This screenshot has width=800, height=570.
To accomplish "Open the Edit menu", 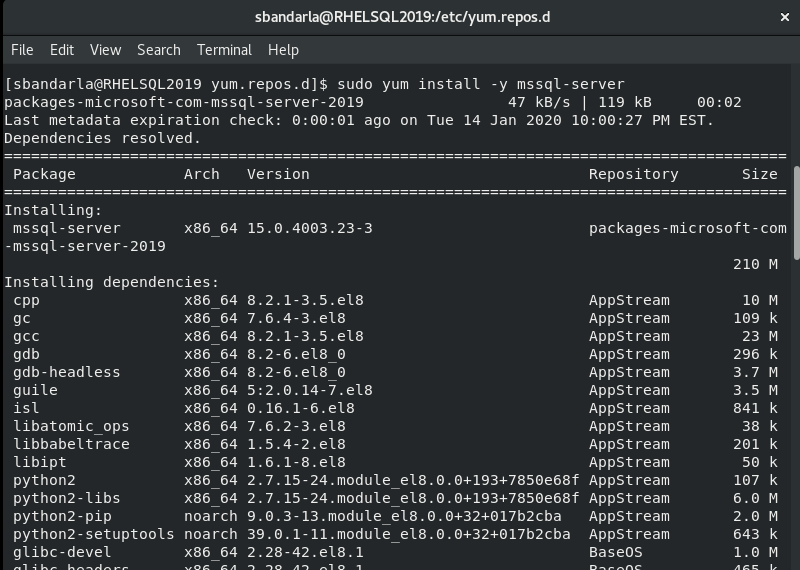I will coord(62,49).
